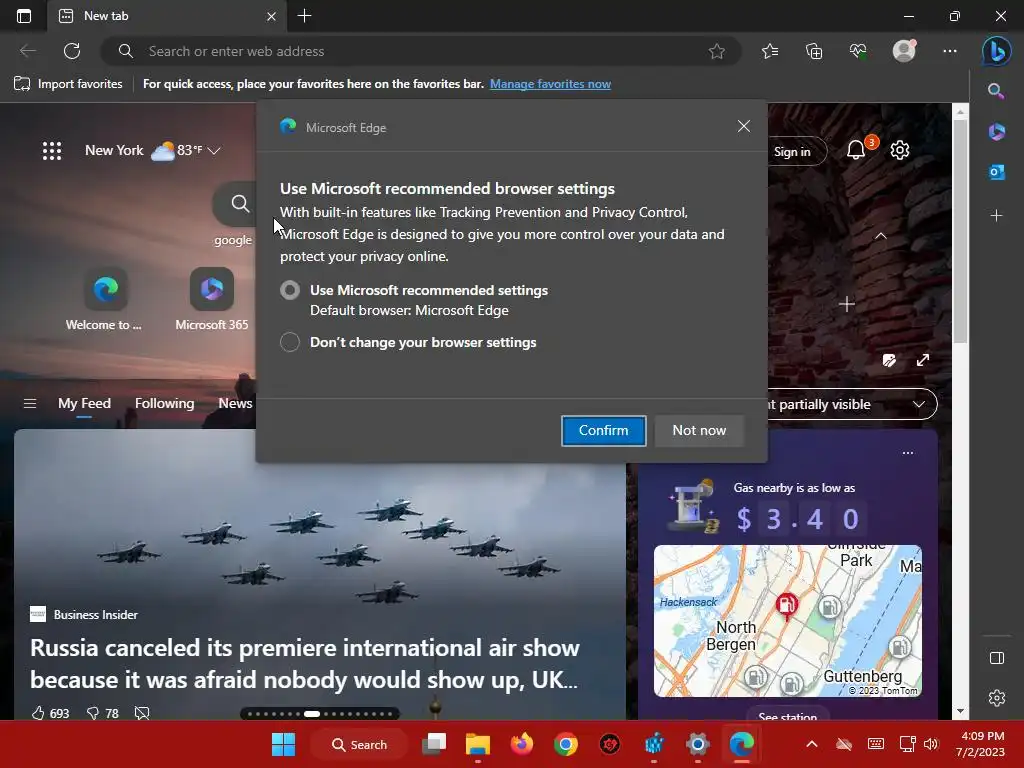
Task: Click the news carousel indicator dots
Action: click(x=320, y=714)
